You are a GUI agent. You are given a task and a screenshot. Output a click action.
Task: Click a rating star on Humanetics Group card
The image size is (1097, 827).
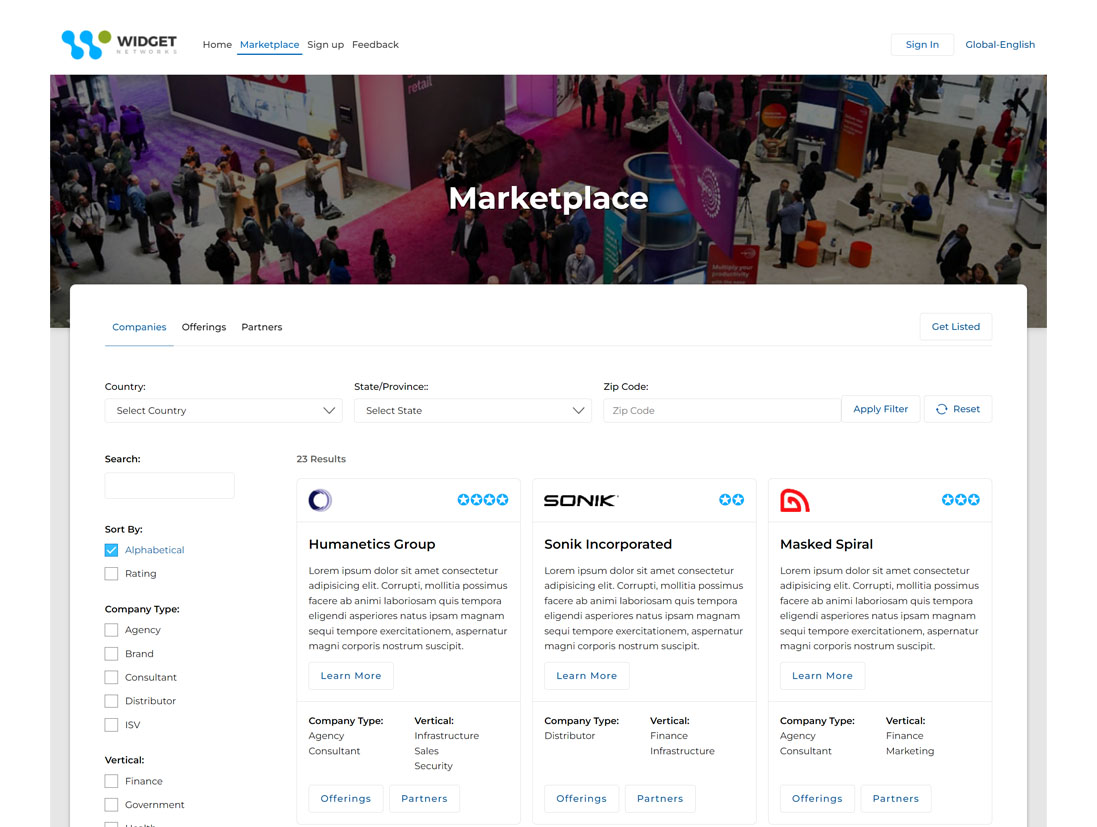483,498
